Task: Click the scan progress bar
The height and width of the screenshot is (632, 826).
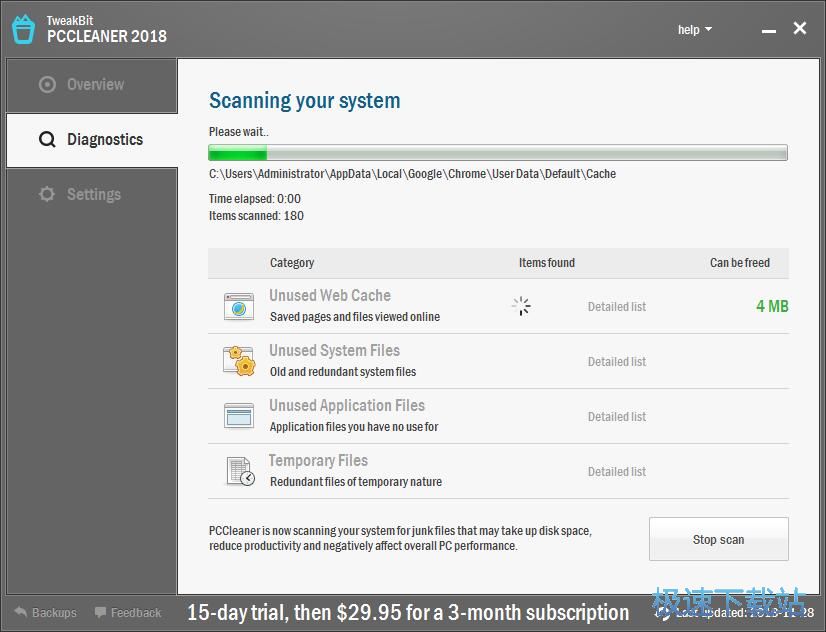Action: coord(498,152)
